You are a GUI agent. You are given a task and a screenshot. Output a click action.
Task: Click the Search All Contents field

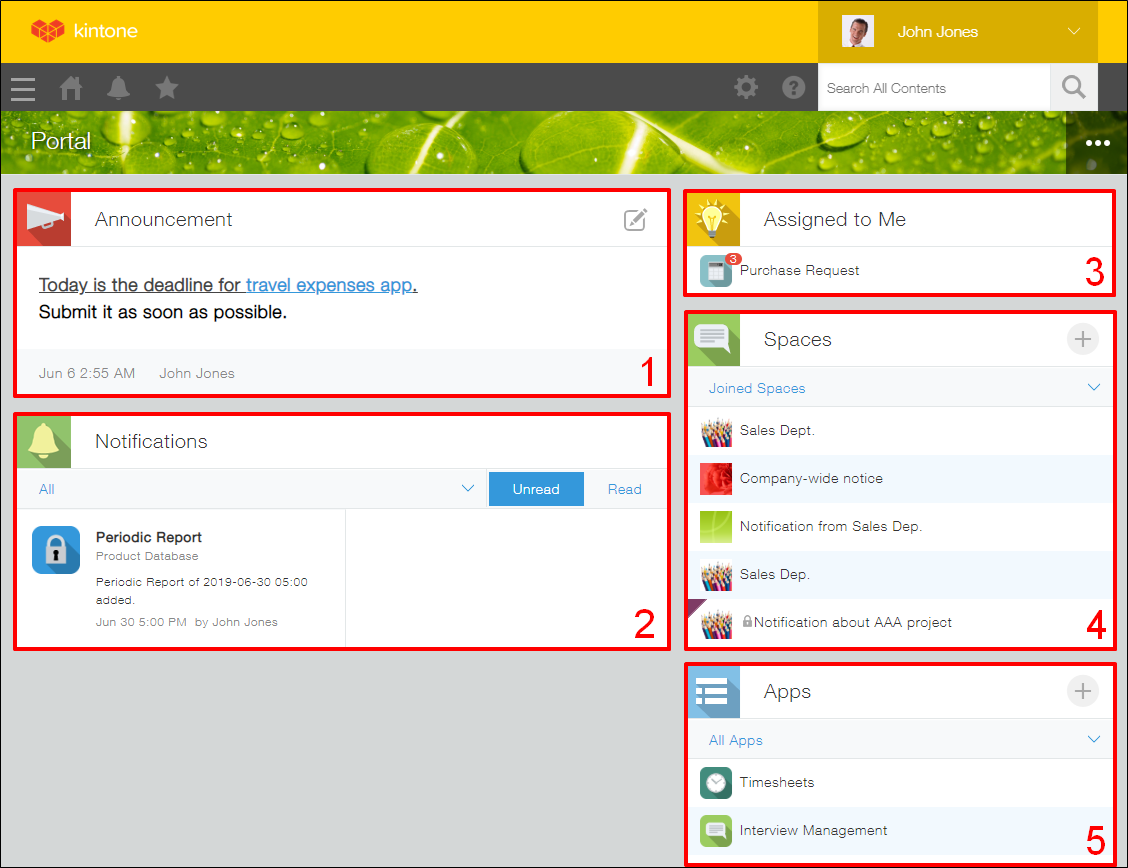pos(933,88)
